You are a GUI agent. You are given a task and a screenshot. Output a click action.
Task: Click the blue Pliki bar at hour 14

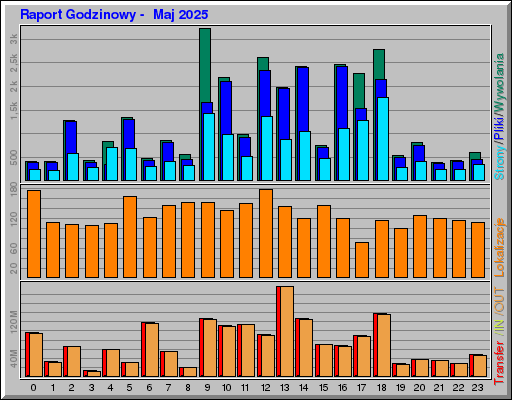(x=303, y=99)
